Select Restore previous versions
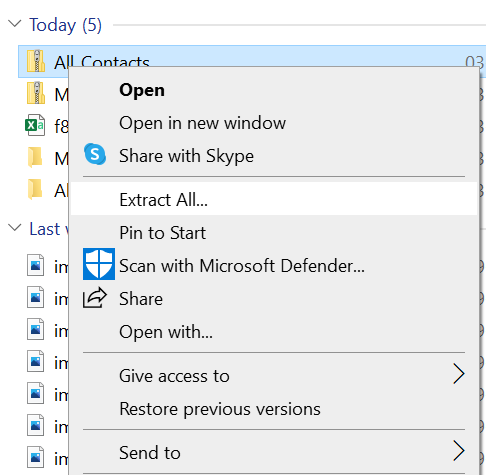This screenshot has height=475, width=486. click(220, 409)
